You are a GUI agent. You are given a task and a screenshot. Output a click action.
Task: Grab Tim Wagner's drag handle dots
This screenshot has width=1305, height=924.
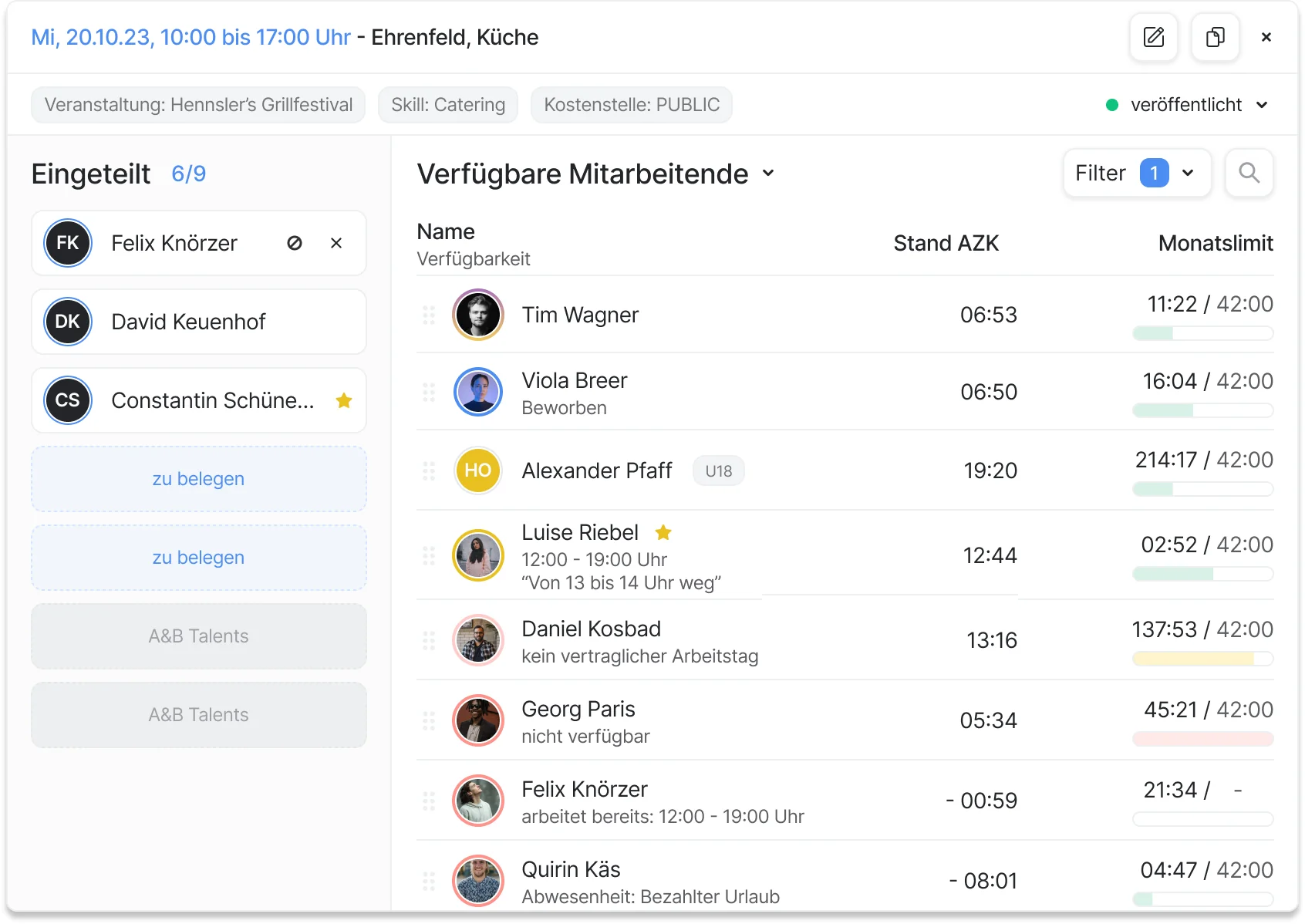pyautogui.click(x=430, y=315)
